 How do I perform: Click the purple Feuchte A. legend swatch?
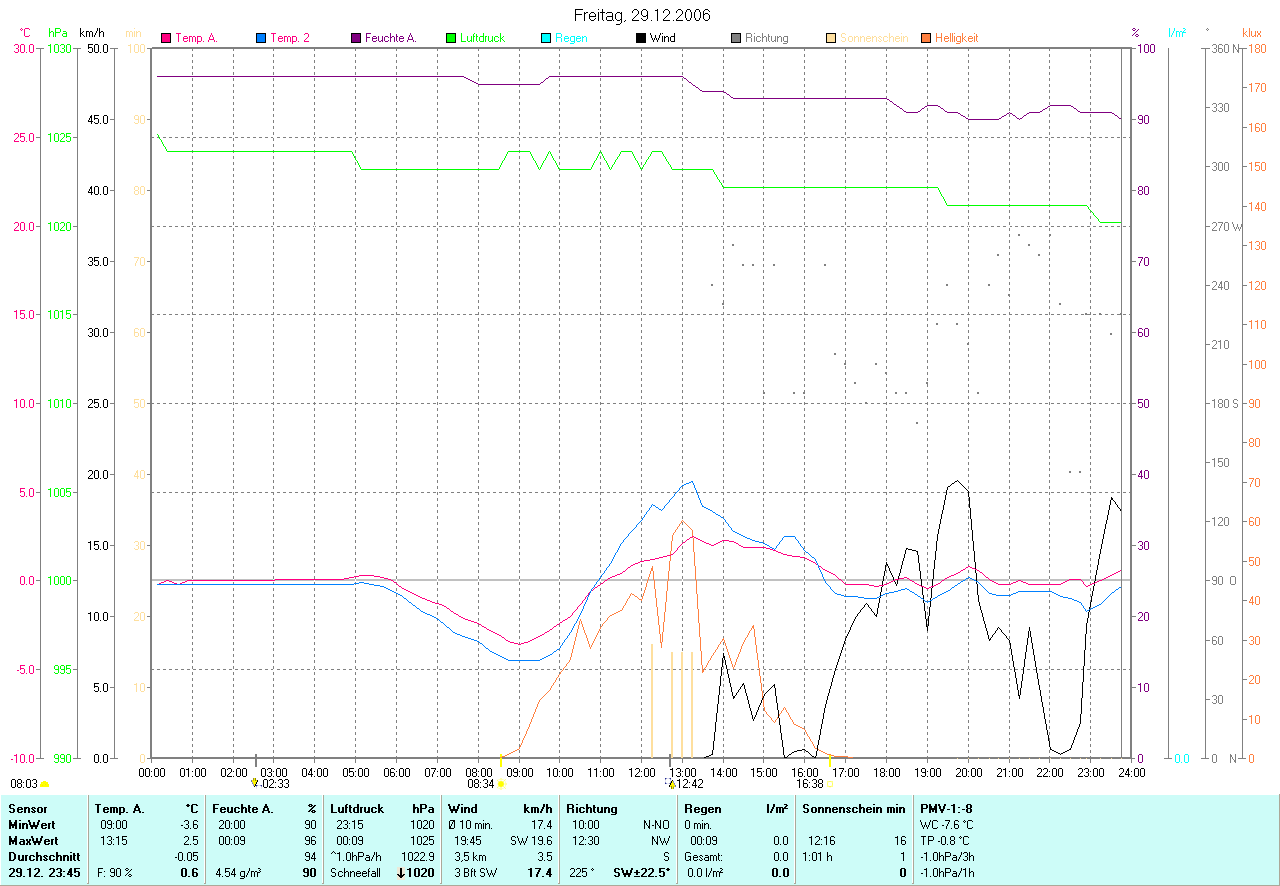356,38
